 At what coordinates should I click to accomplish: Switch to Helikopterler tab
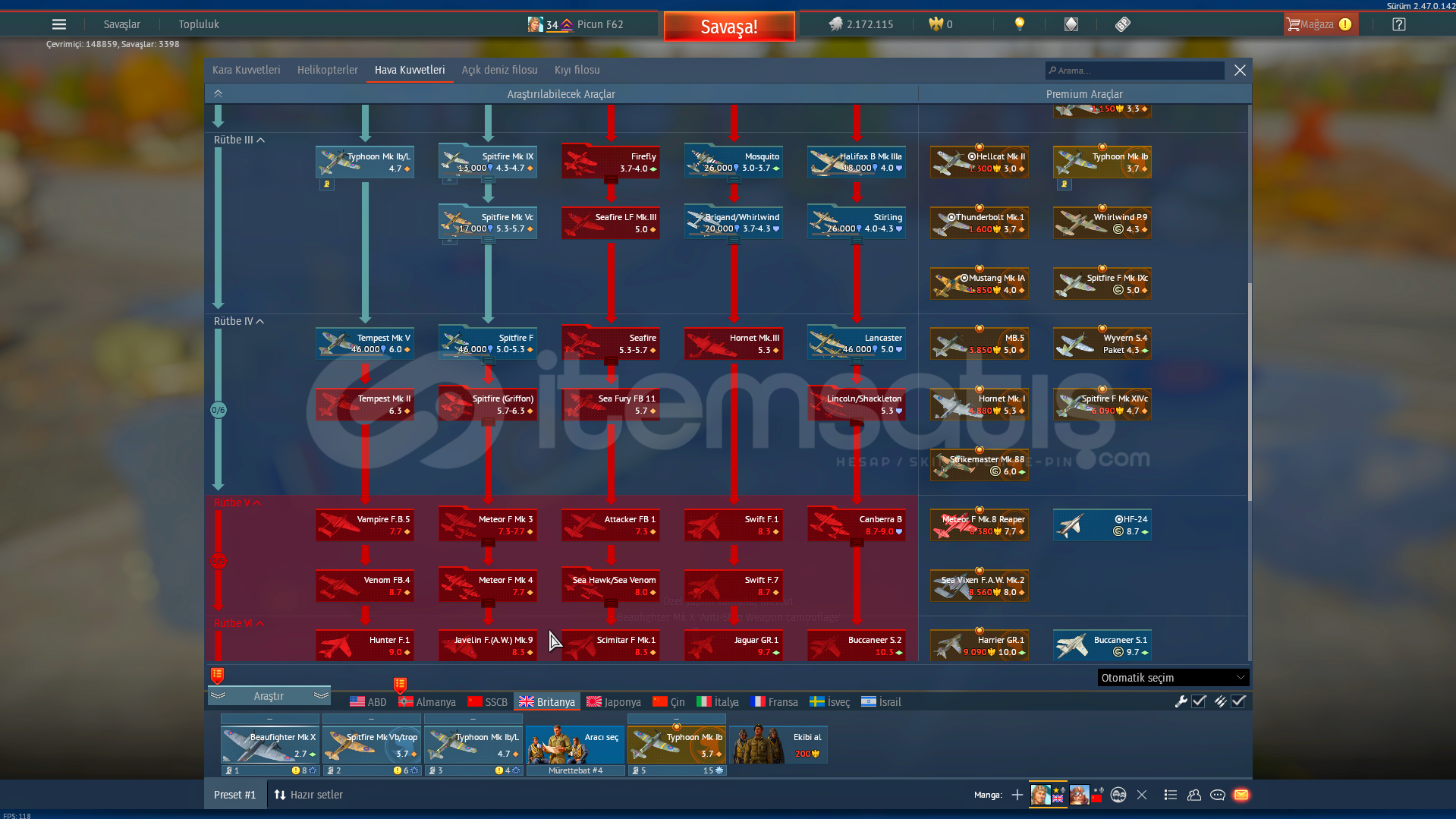(328, 70)
